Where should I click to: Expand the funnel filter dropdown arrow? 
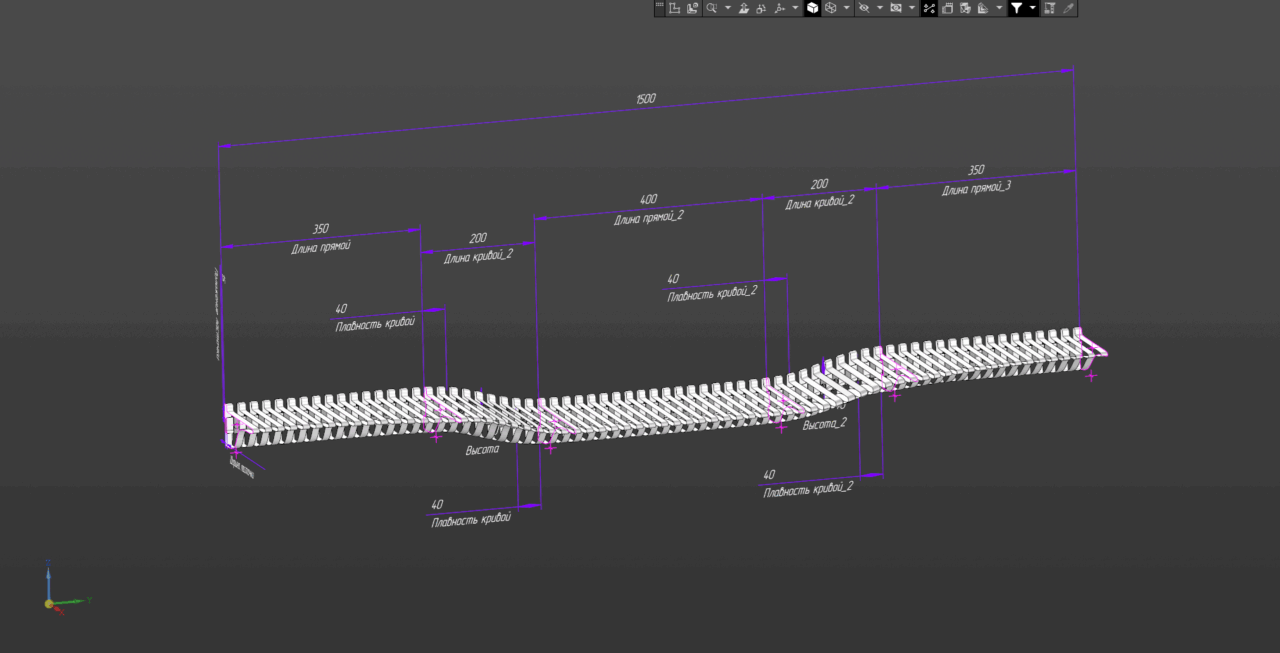pyautogui.click(x=1033, y=8)
